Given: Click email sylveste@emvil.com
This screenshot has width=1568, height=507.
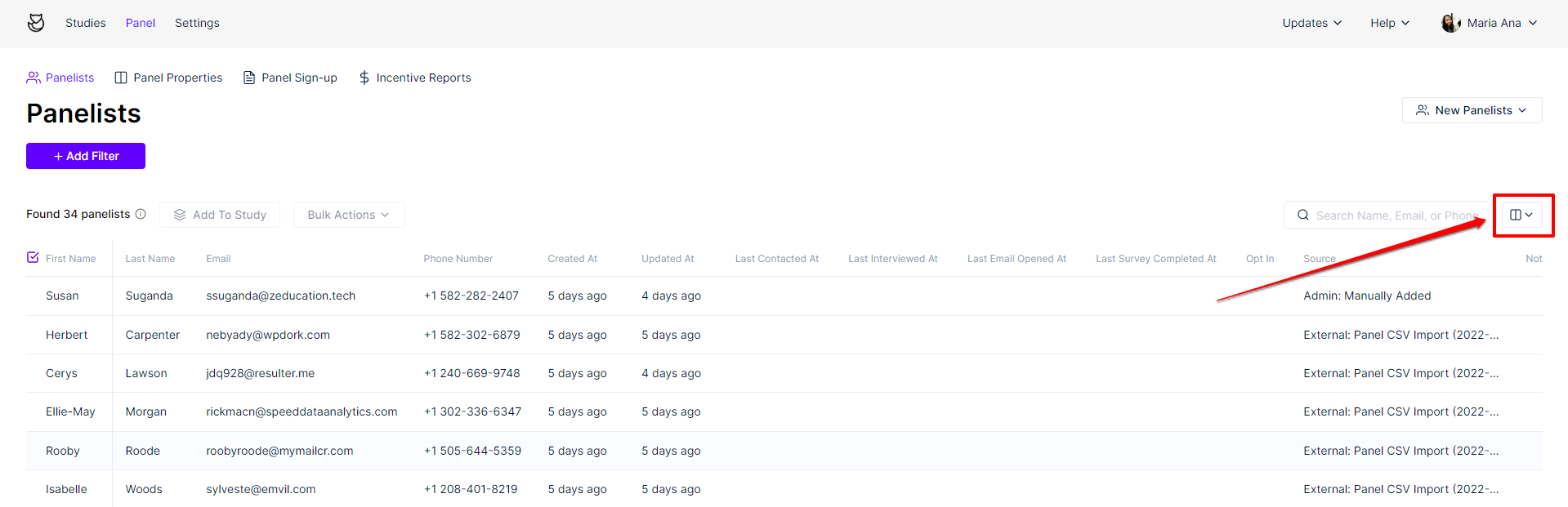Looking at the screenshot, I should click(261, 489).
